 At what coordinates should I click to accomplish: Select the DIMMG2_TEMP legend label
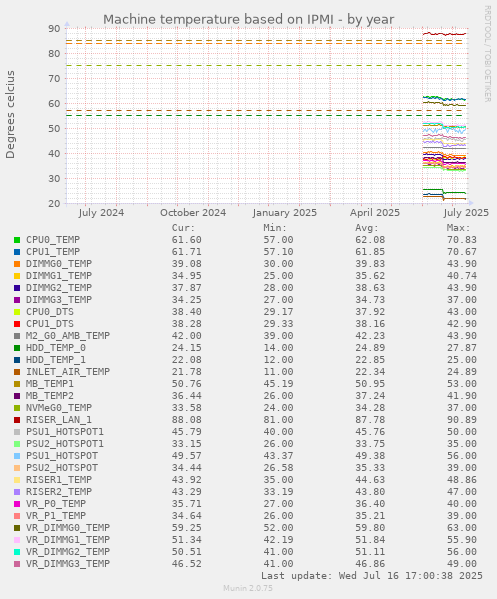59,288
